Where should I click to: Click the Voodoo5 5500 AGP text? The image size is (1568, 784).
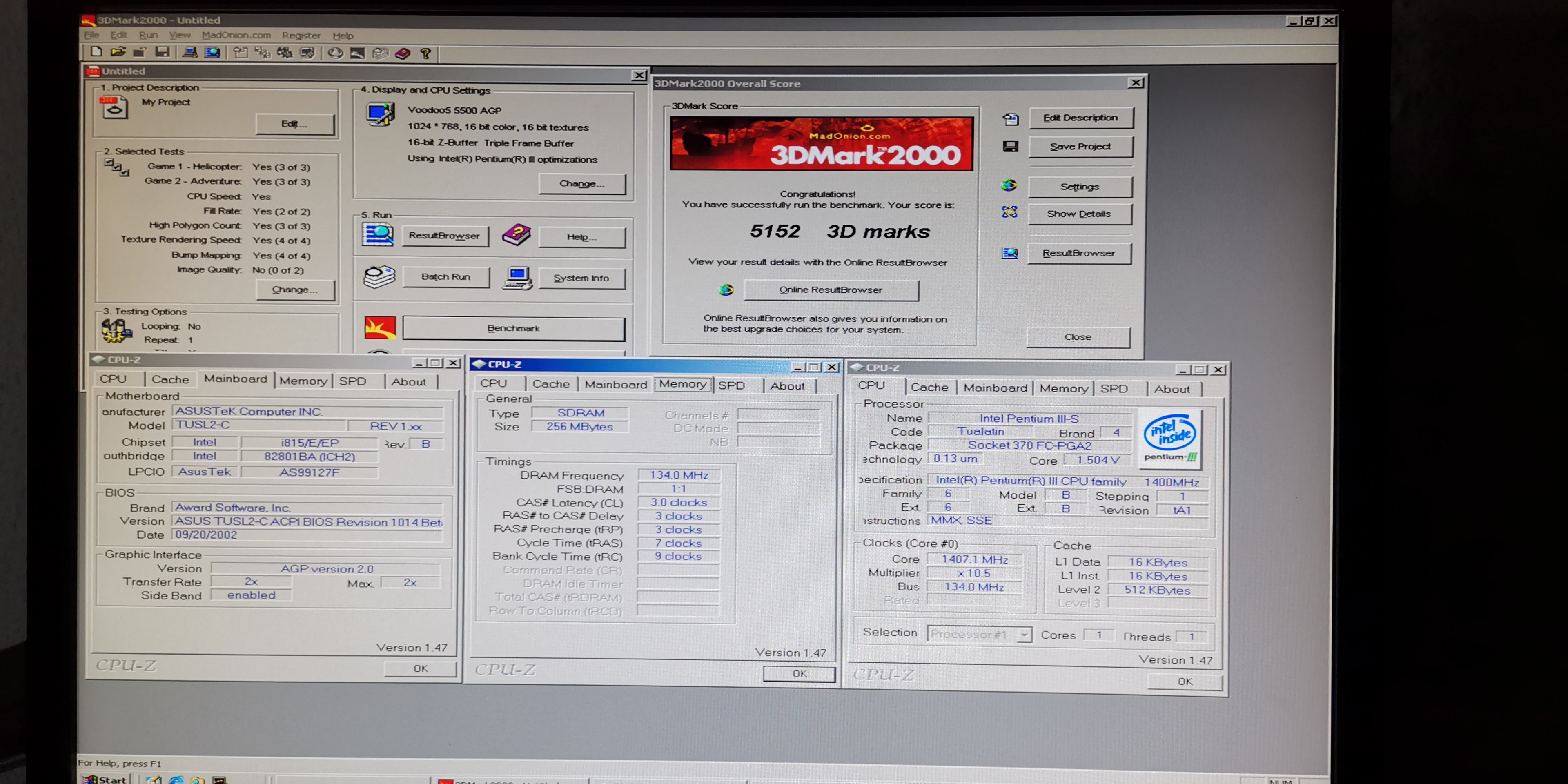[x=454, y=110]
